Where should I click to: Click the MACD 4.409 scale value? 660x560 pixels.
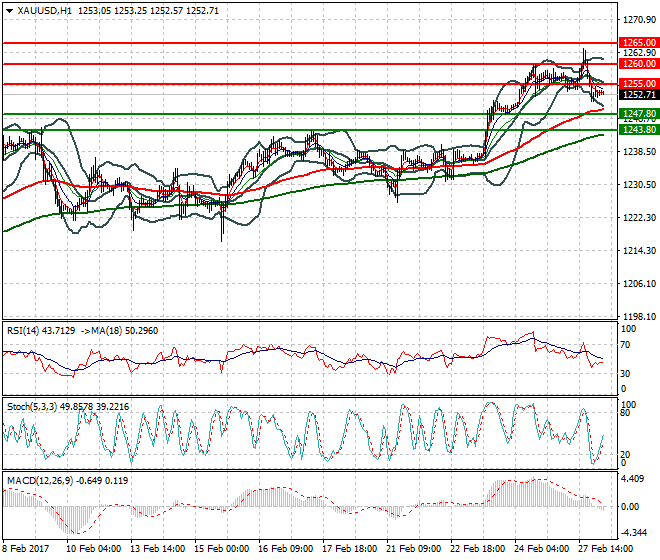point(633,479)
